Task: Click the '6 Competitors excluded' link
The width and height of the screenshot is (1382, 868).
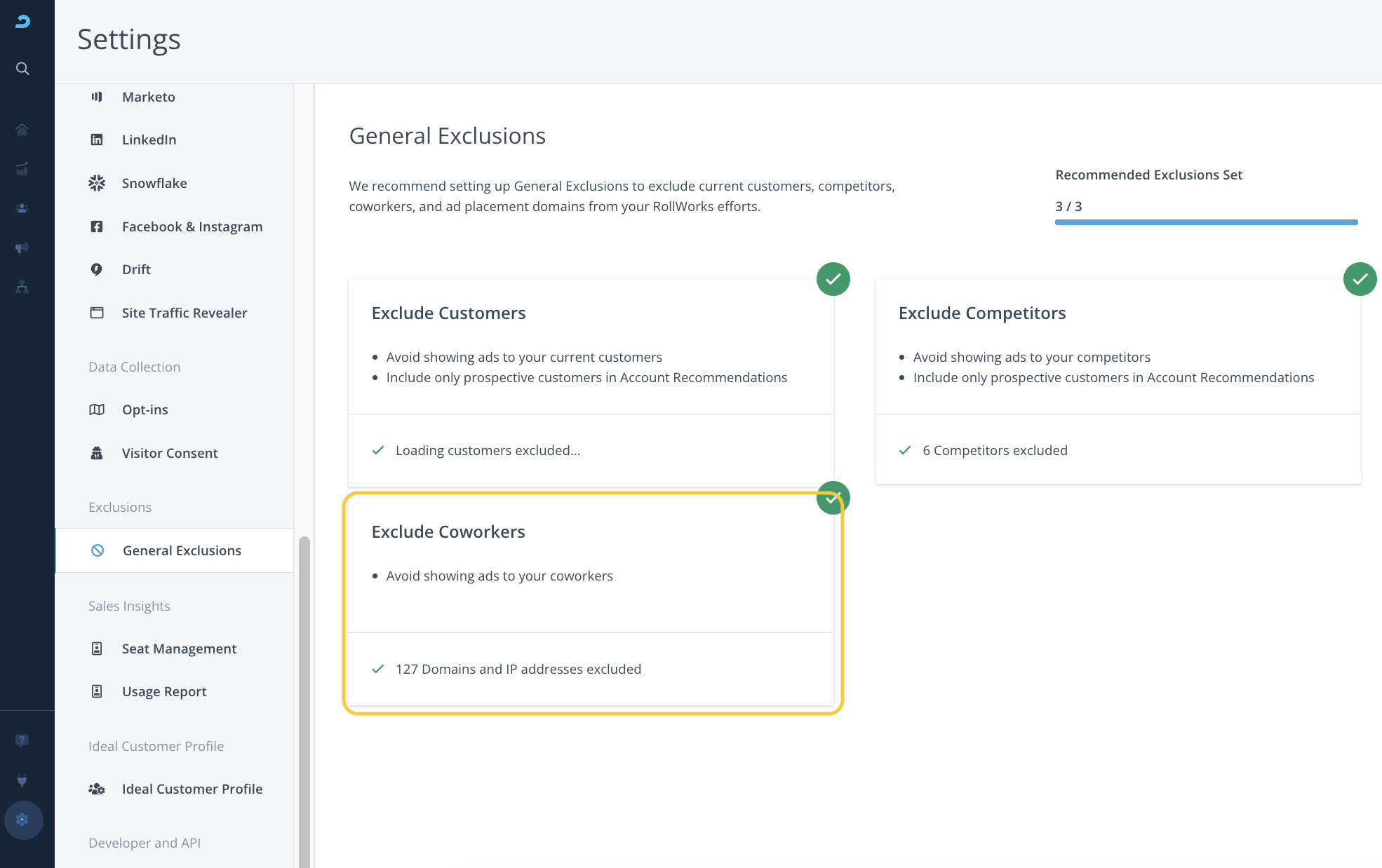Action: tap(994, 450)
